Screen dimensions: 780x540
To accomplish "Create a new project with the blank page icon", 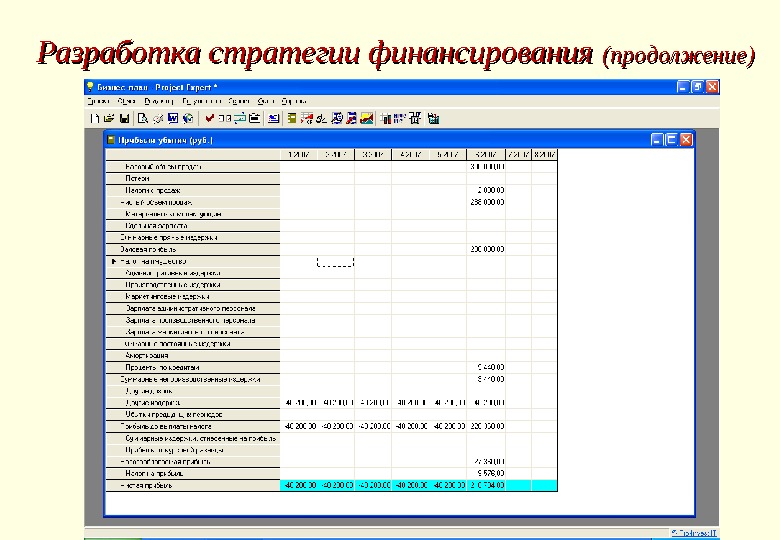I will [94, 118].
